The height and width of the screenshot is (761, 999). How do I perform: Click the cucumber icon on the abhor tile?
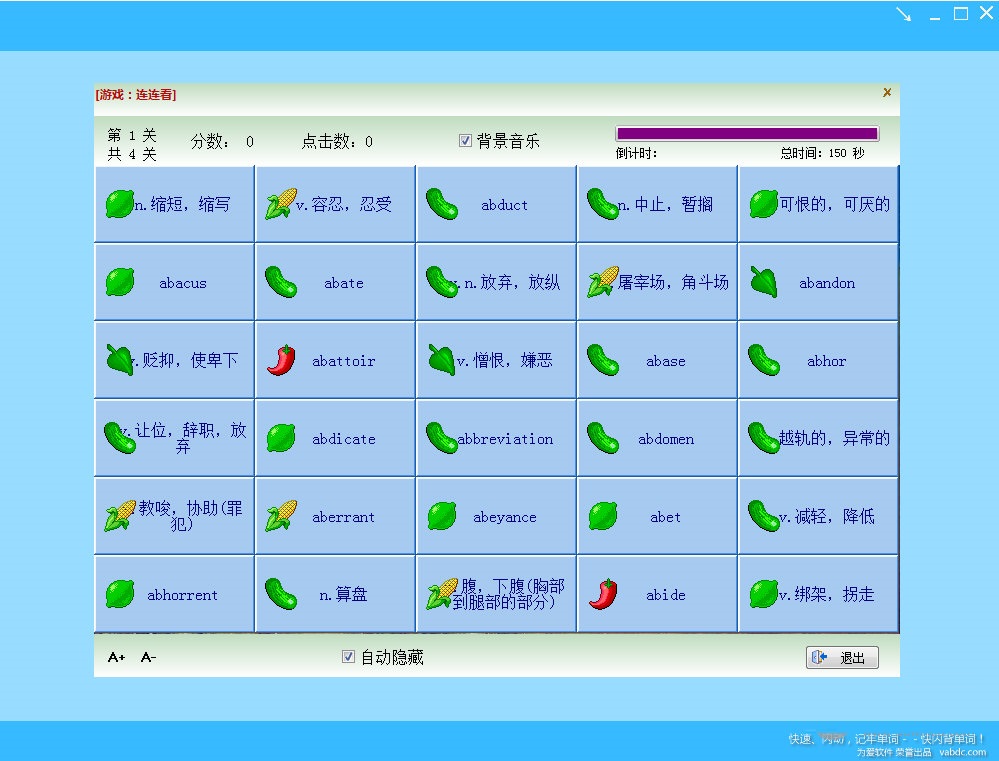[x=763, y=360]
